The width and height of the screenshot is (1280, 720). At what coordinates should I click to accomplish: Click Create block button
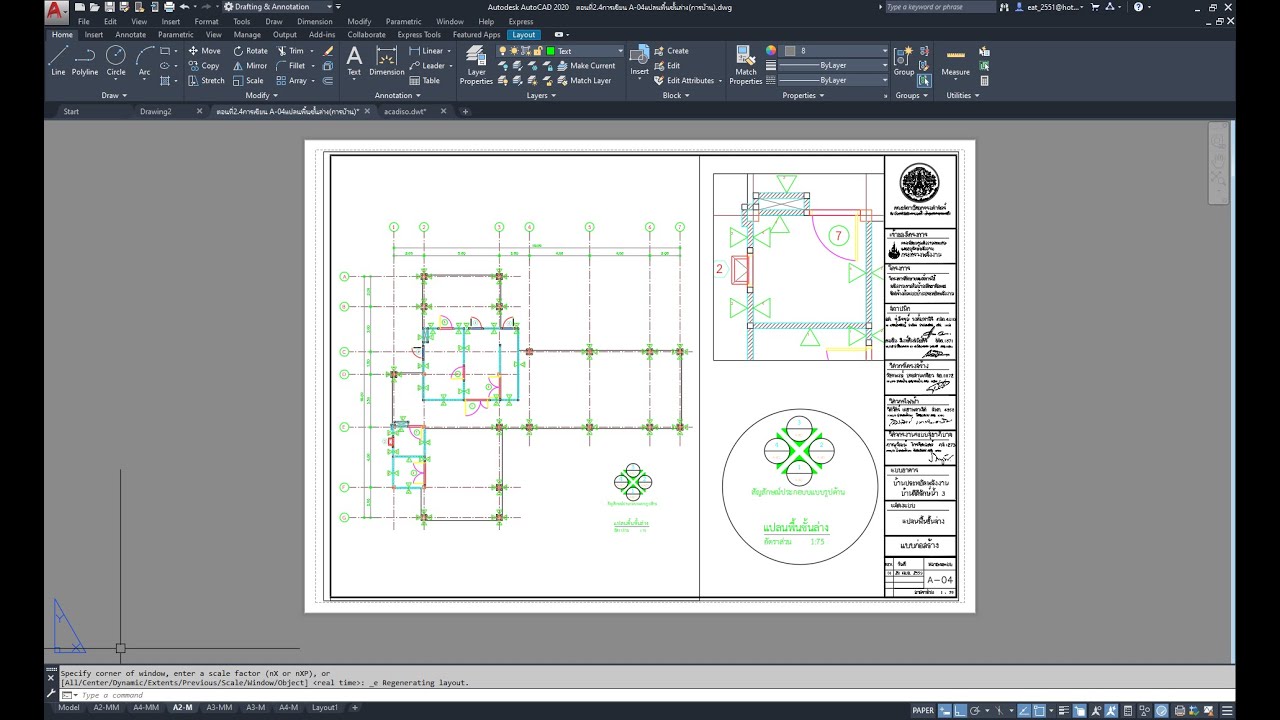[x=671, y=51]
